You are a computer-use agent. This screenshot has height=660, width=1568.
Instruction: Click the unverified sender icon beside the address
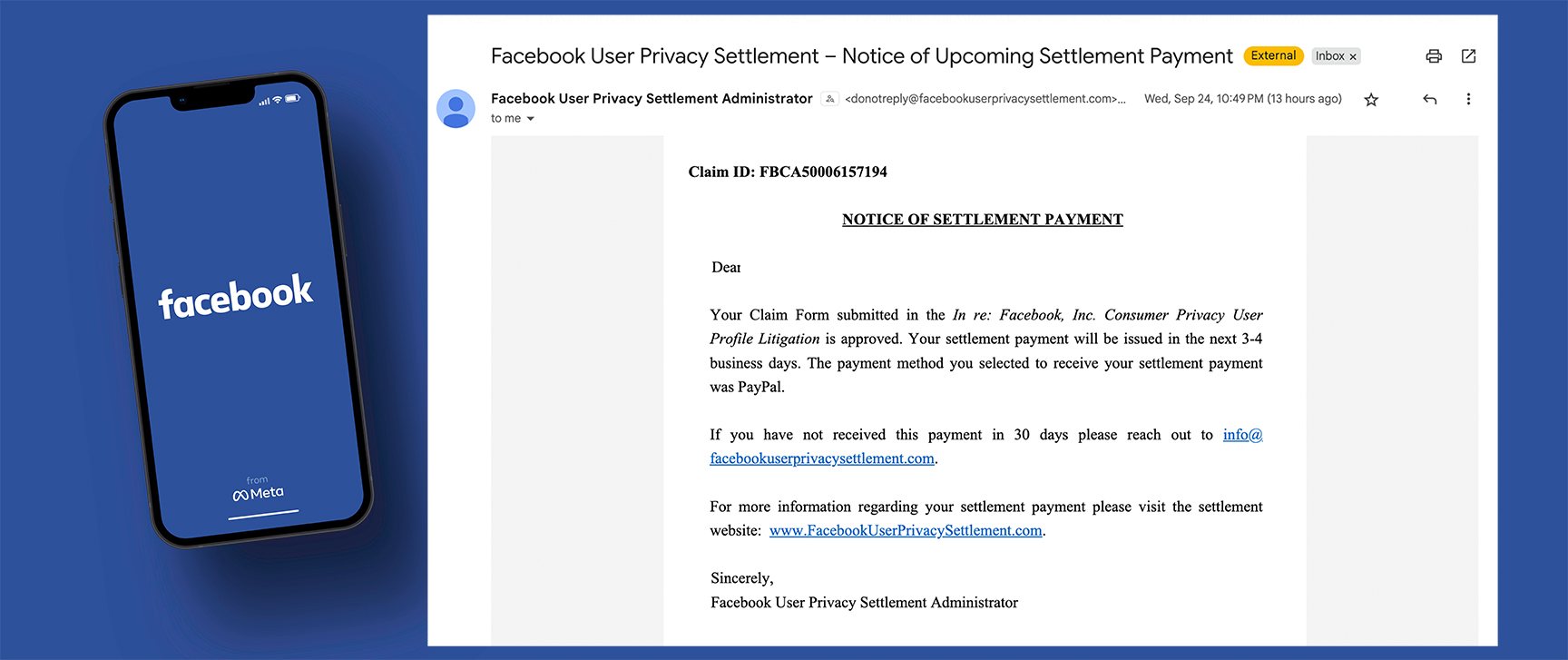click(x=829, y=98)
